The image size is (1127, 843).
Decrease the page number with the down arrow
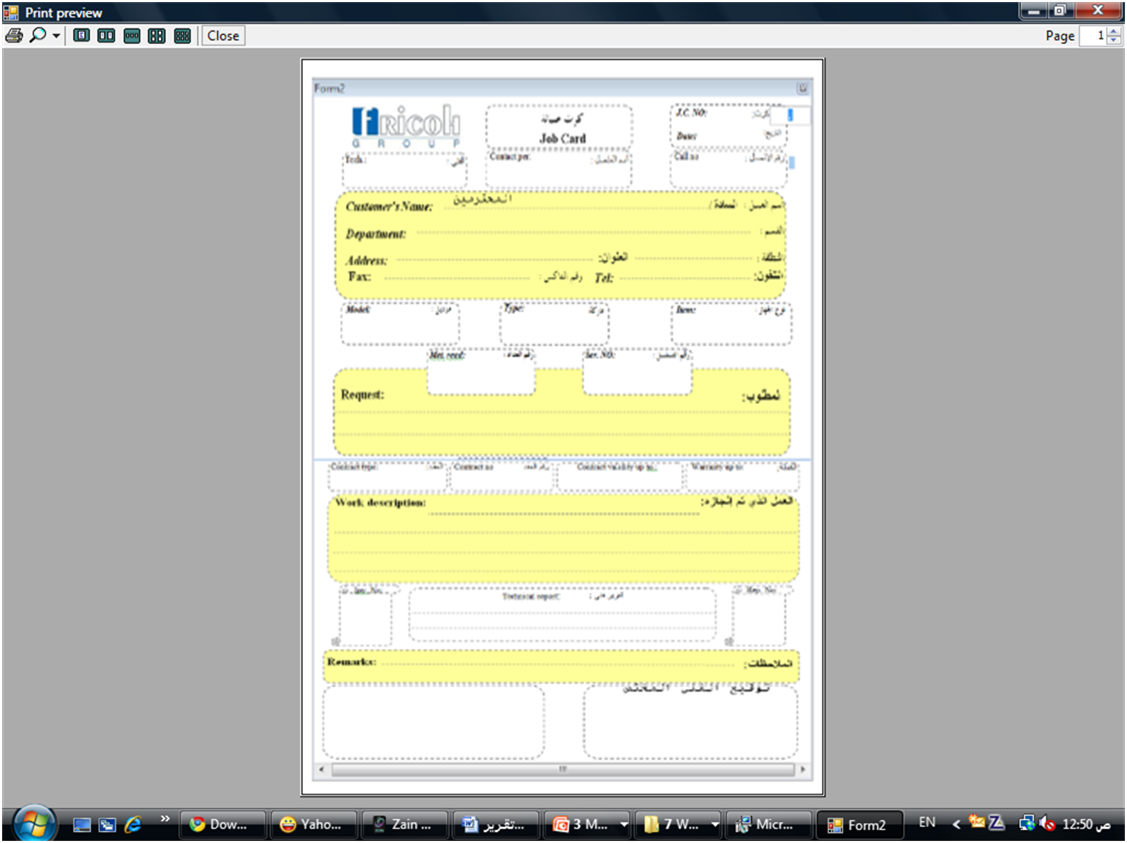pyautogui.click(x=1114, y=41)
